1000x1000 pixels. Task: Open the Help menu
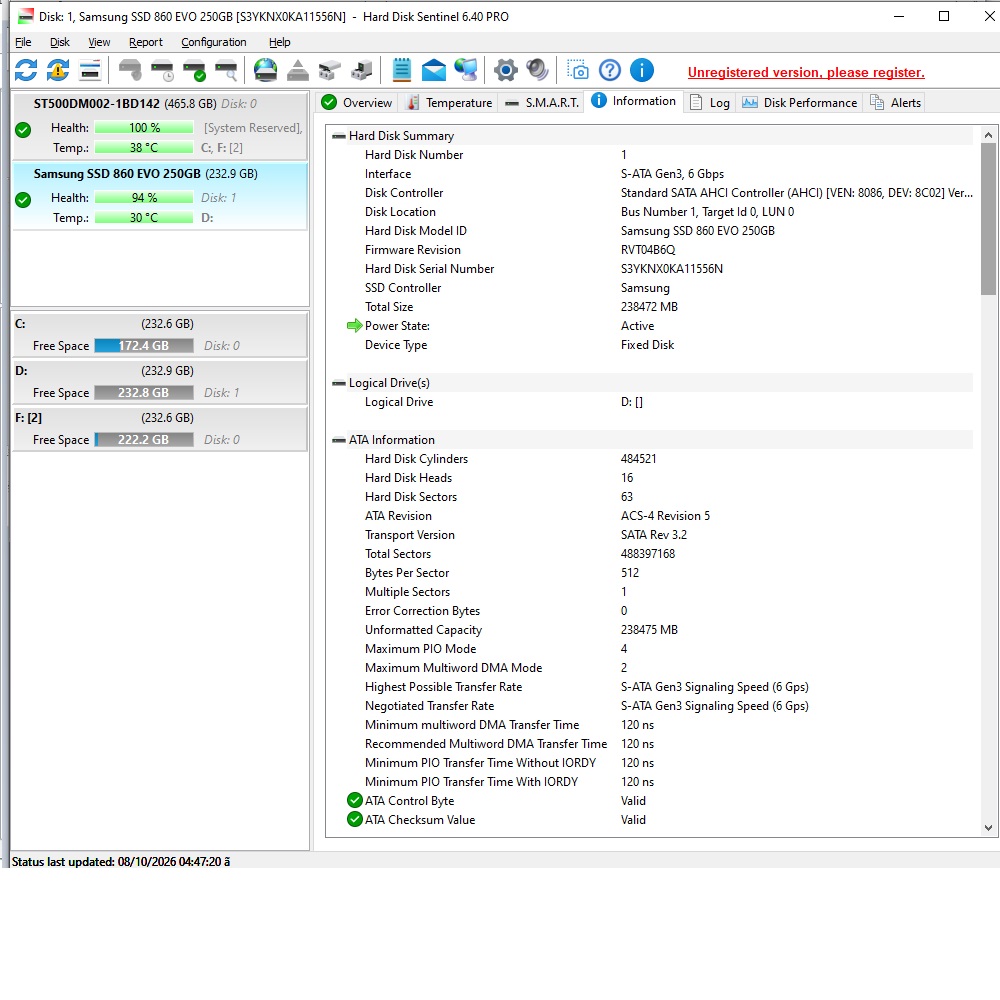click(279, 42)
